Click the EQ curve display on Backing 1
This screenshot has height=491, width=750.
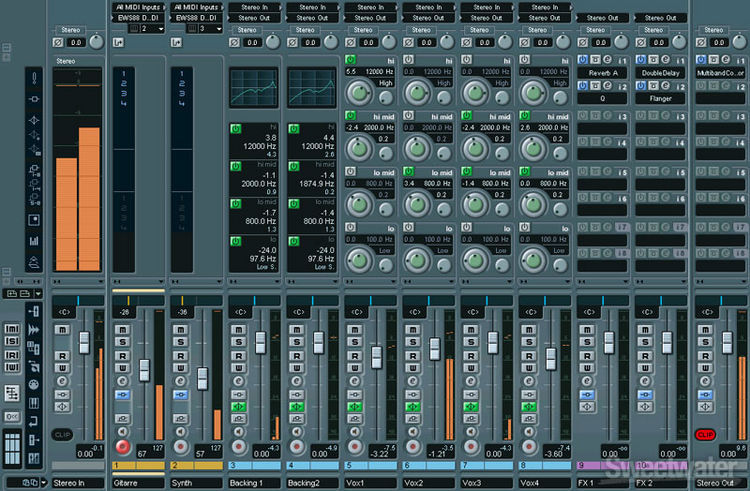tap(254, 87)
